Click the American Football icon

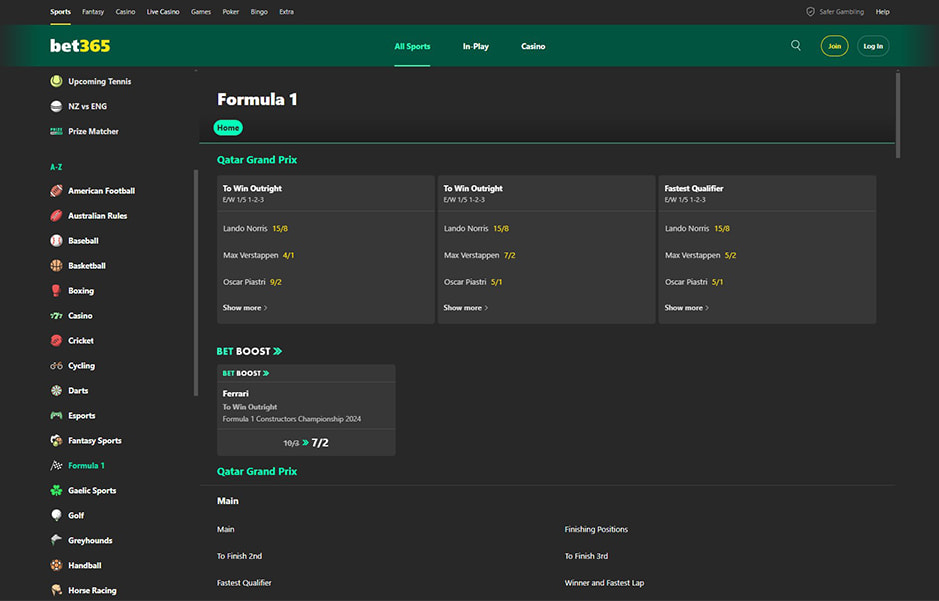(x=56, y=190)
